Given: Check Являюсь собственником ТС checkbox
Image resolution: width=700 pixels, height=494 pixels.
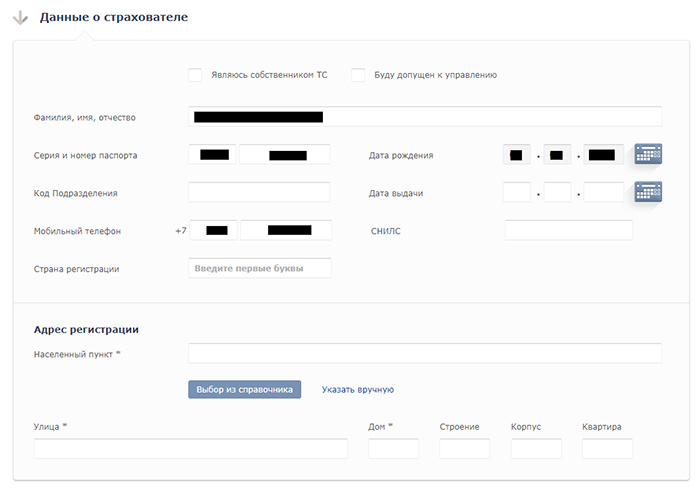Looking at the screenshot, I should pos(195,75).
